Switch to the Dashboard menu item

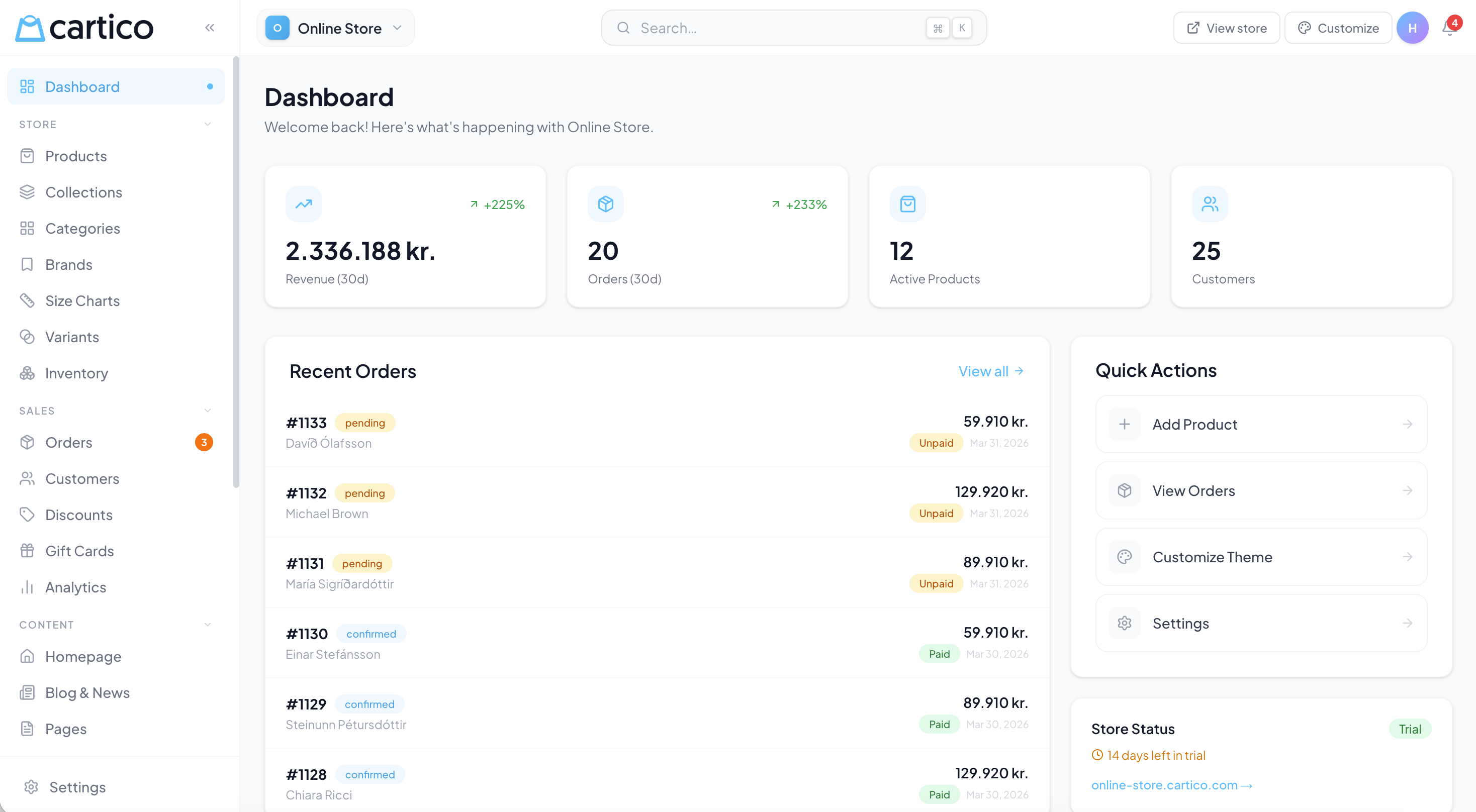(82, 86)
